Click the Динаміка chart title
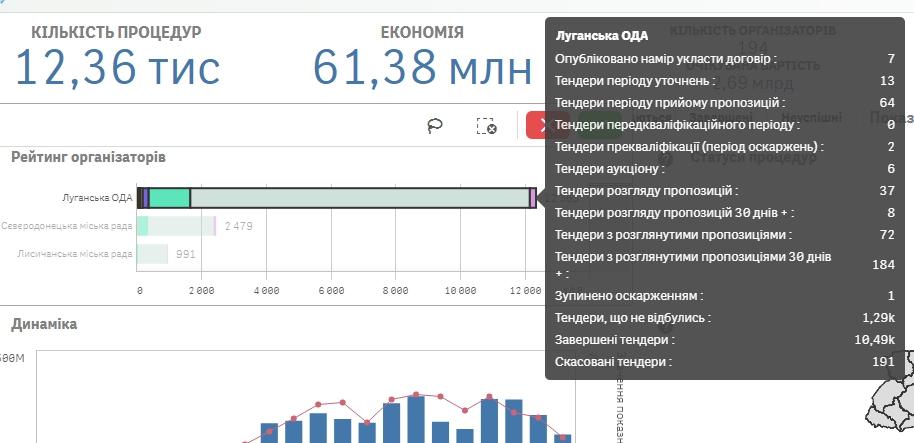The image size is (914, 443). (x=44, y=324)
